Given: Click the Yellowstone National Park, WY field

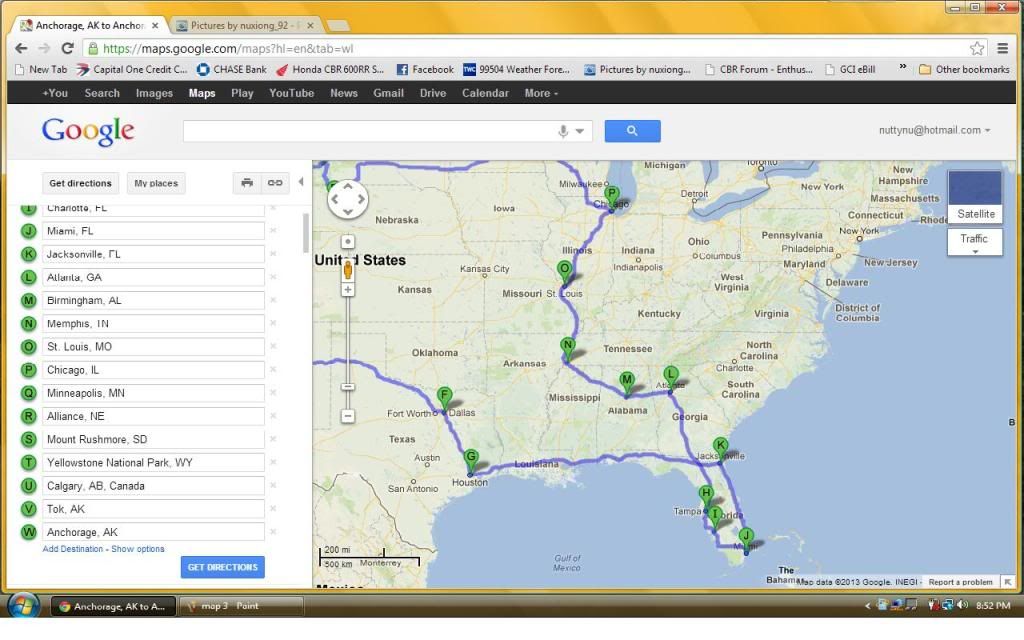Looking at the screenshot, I should [x=153, y=462].
